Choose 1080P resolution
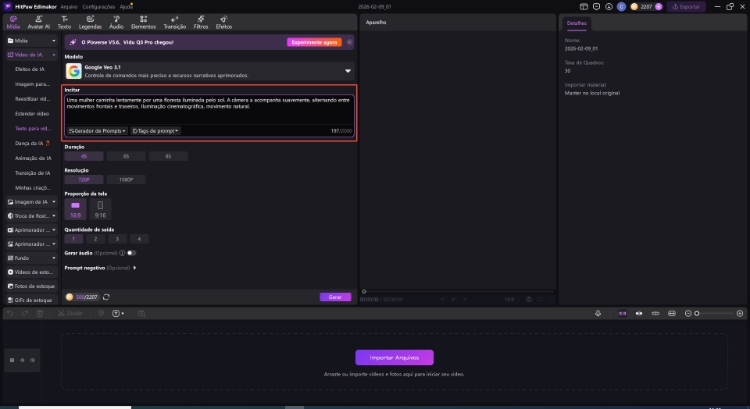This screenshot has width=750, height=409. tap(126, 180)
